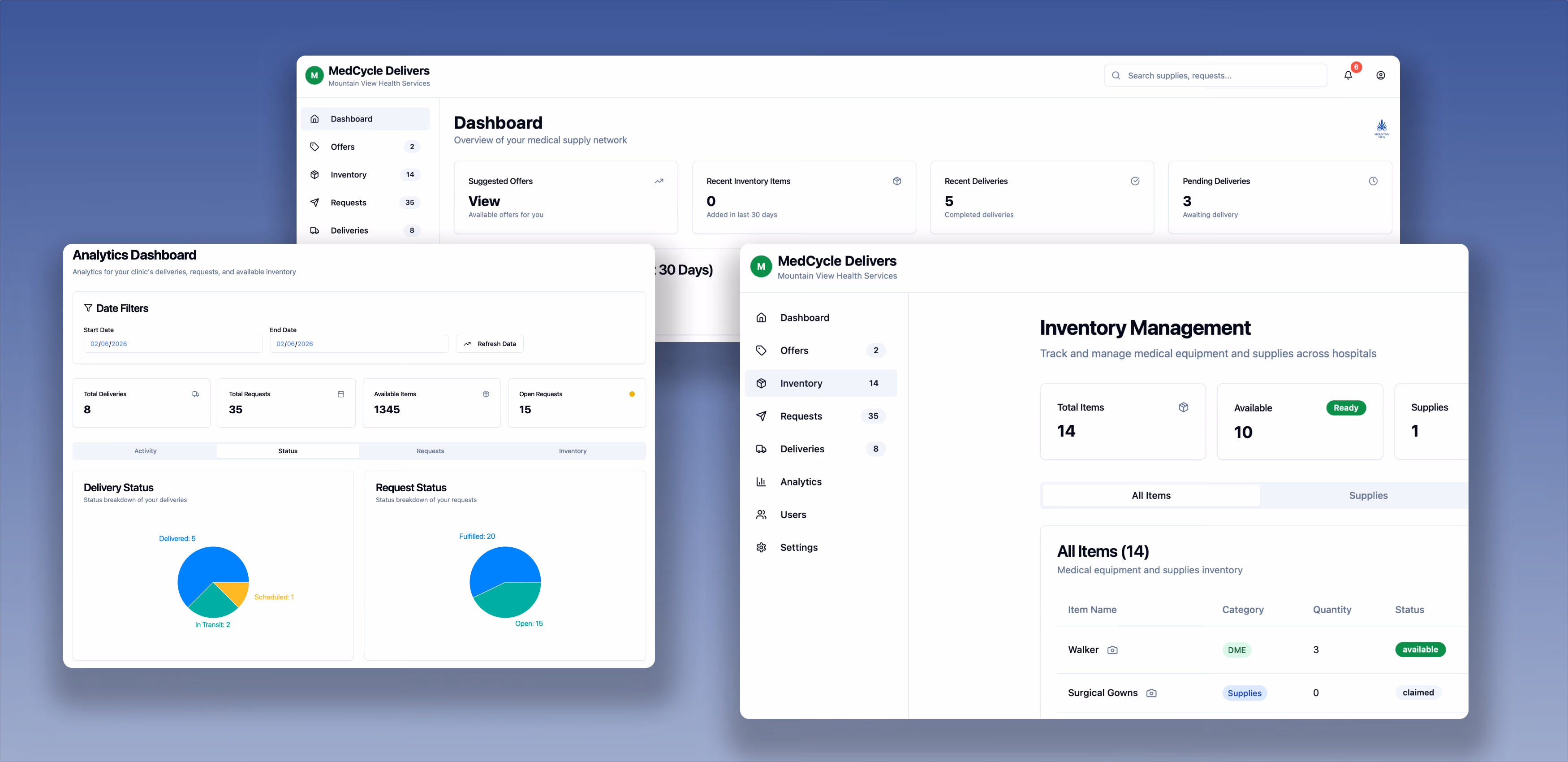Screen dimensions: 1568x762
Task: Open Deliveries in the back Dashboard window sidebar
Action: (x=365, y=230)
